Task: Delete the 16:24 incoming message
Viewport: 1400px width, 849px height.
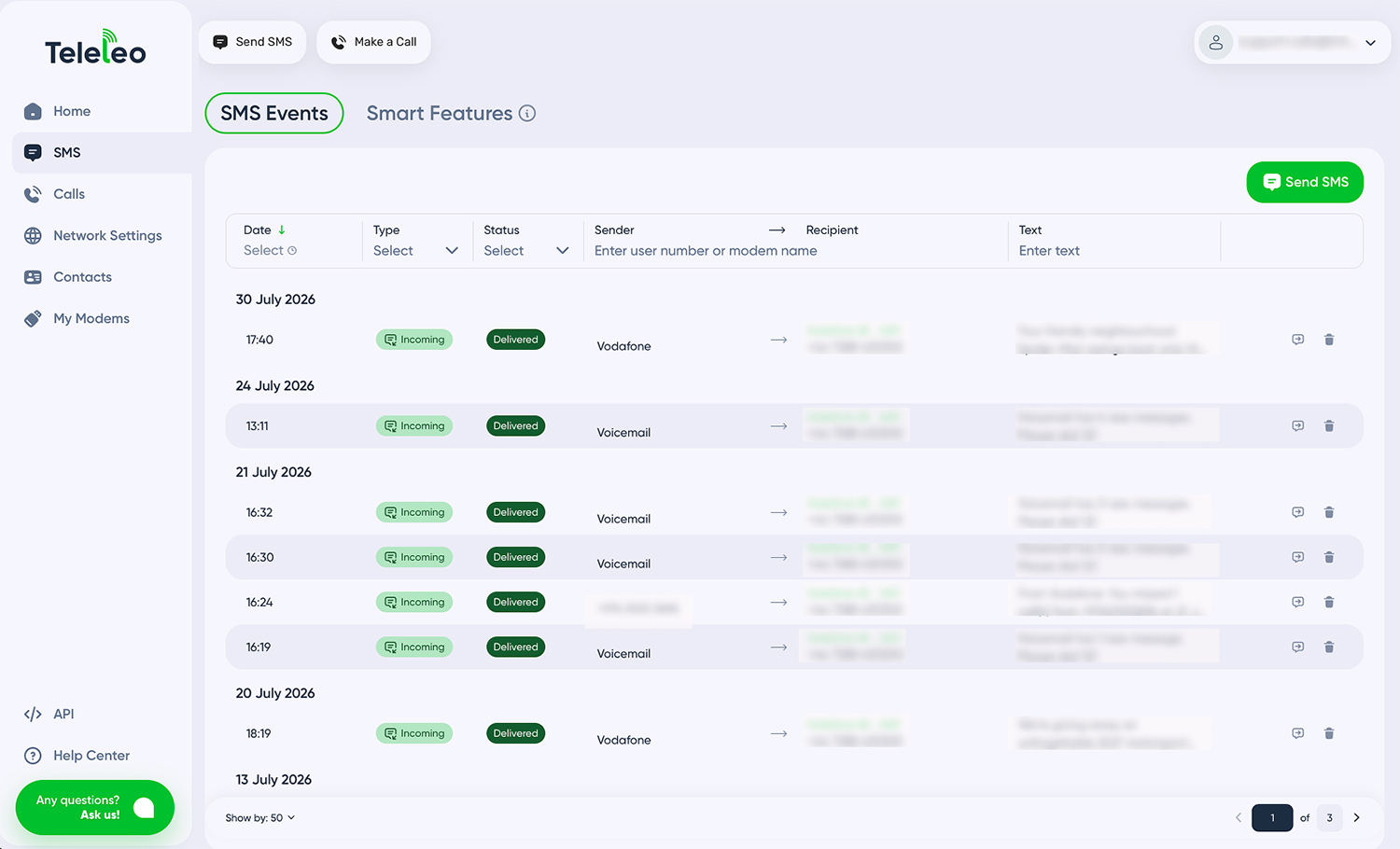Action: [x=1329, y=602]
